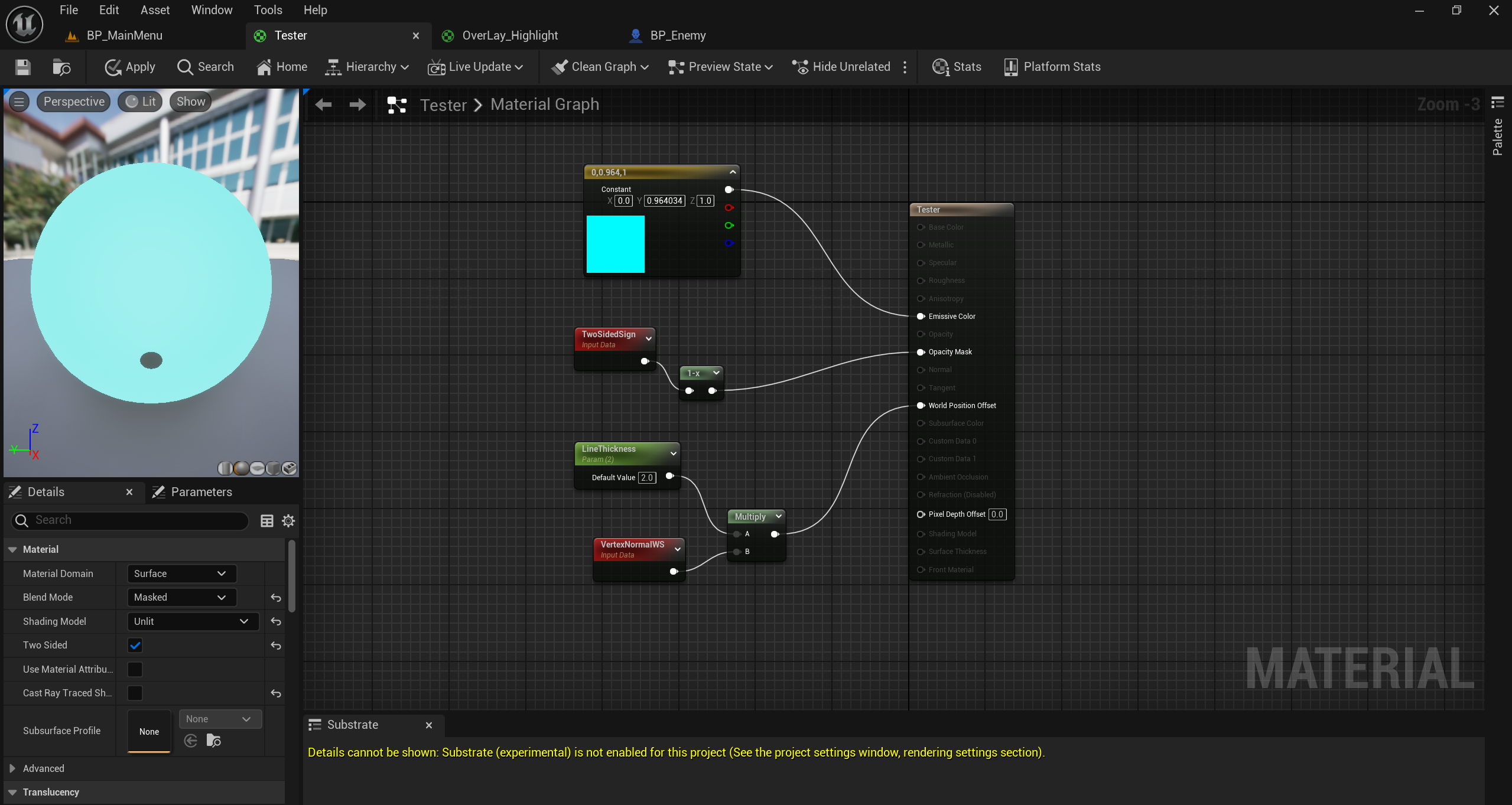This screenshot has height=805, width=1512.
Task: Open the Hide Unrelated options (three dots)
Action: (905, 67)
